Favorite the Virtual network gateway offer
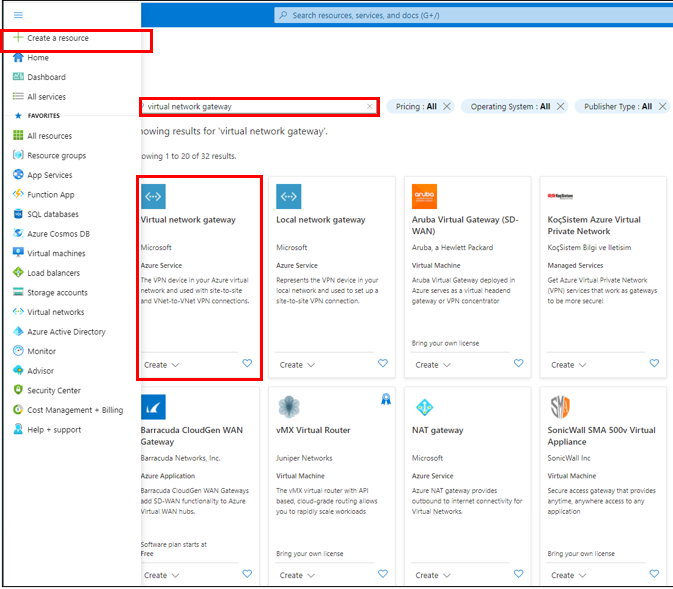673x589 pixels. click(247, 363)
